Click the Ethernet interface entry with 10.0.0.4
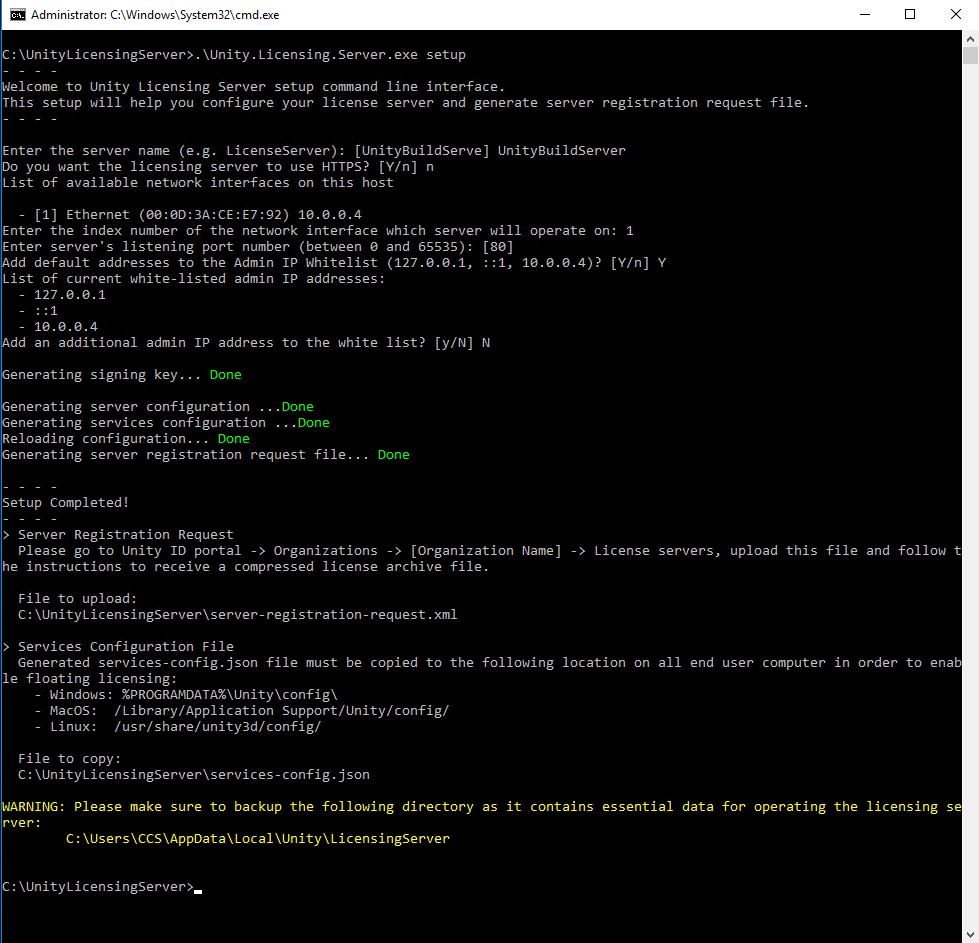The image size is (979, 943). pyautogui.click(x=190, y=215)
